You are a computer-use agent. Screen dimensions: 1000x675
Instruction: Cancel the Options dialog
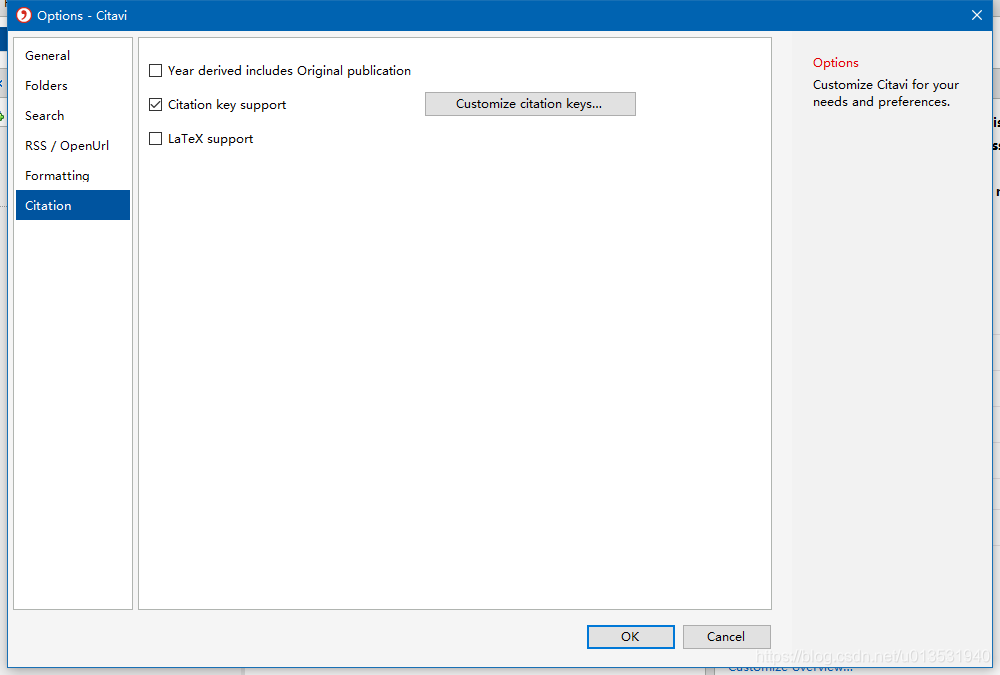click(x=726, y=637)
